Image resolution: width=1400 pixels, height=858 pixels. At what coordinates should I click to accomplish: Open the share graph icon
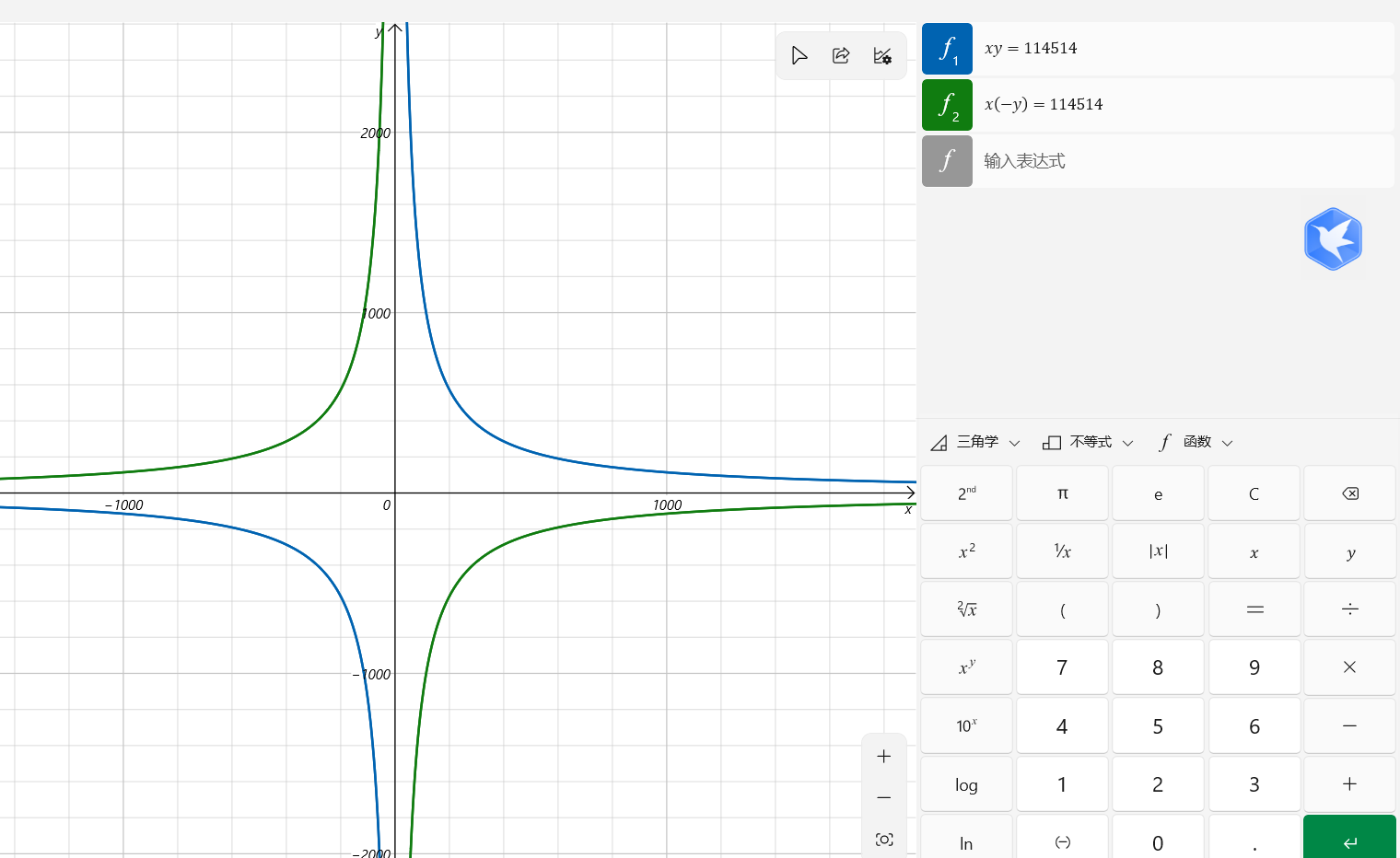click(x=841, y=56)
